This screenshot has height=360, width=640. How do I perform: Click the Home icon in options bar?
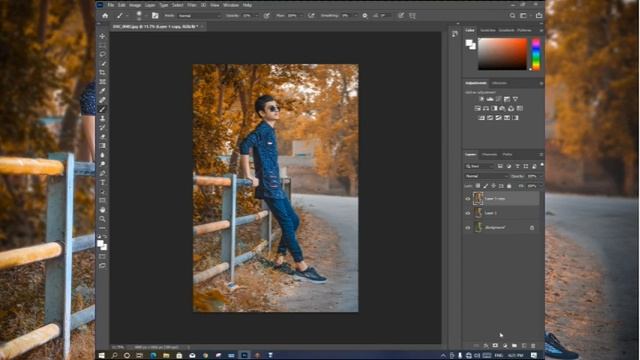click(x=105, y=16)
